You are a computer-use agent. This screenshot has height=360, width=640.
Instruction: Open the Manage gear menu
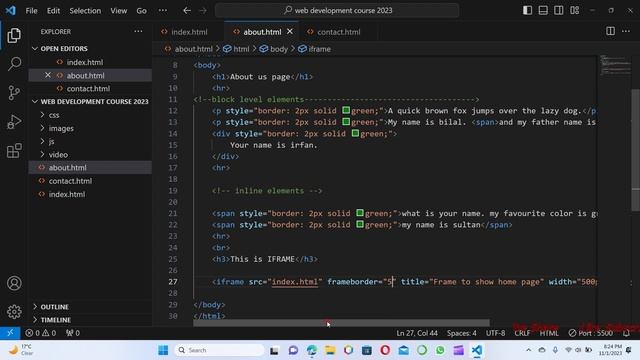[x=14, y=312]
